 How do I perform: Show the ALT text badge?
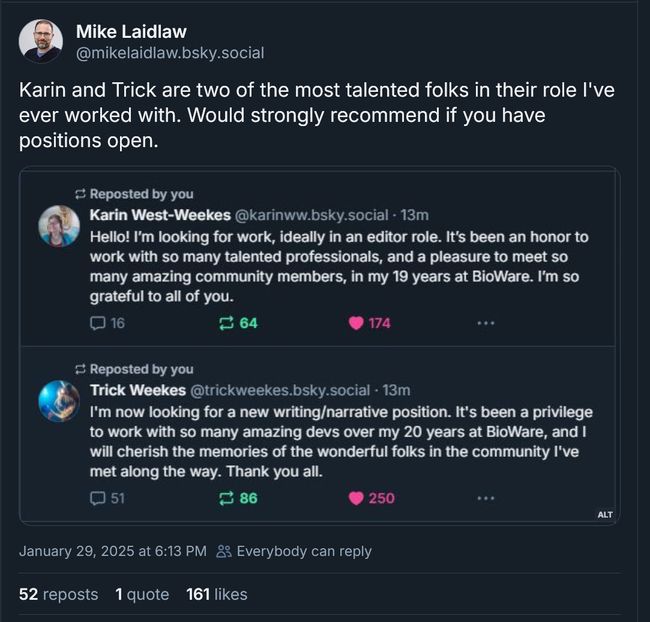604,514
